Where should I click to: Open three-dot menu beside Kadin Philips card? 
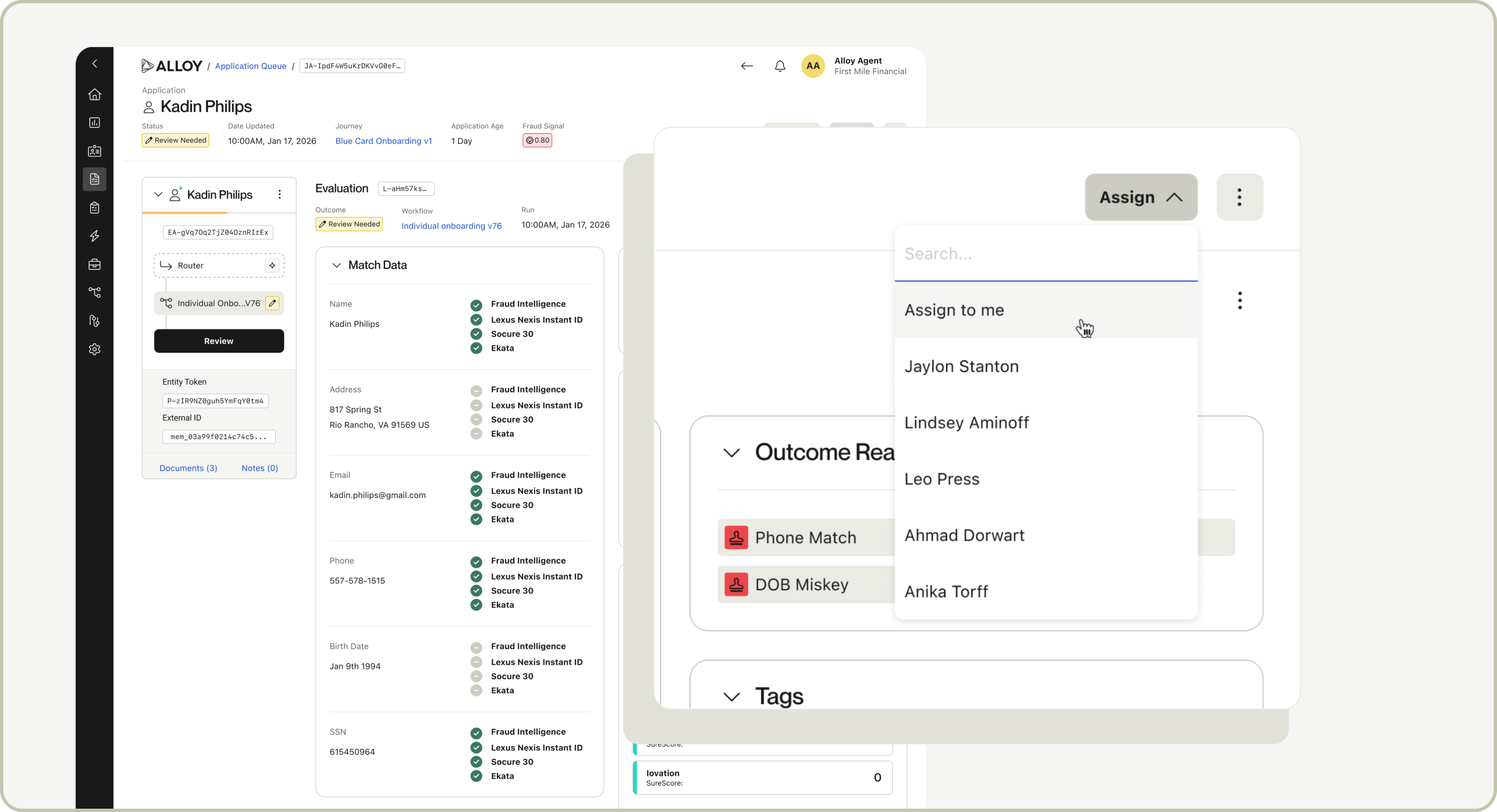point(280,194)
